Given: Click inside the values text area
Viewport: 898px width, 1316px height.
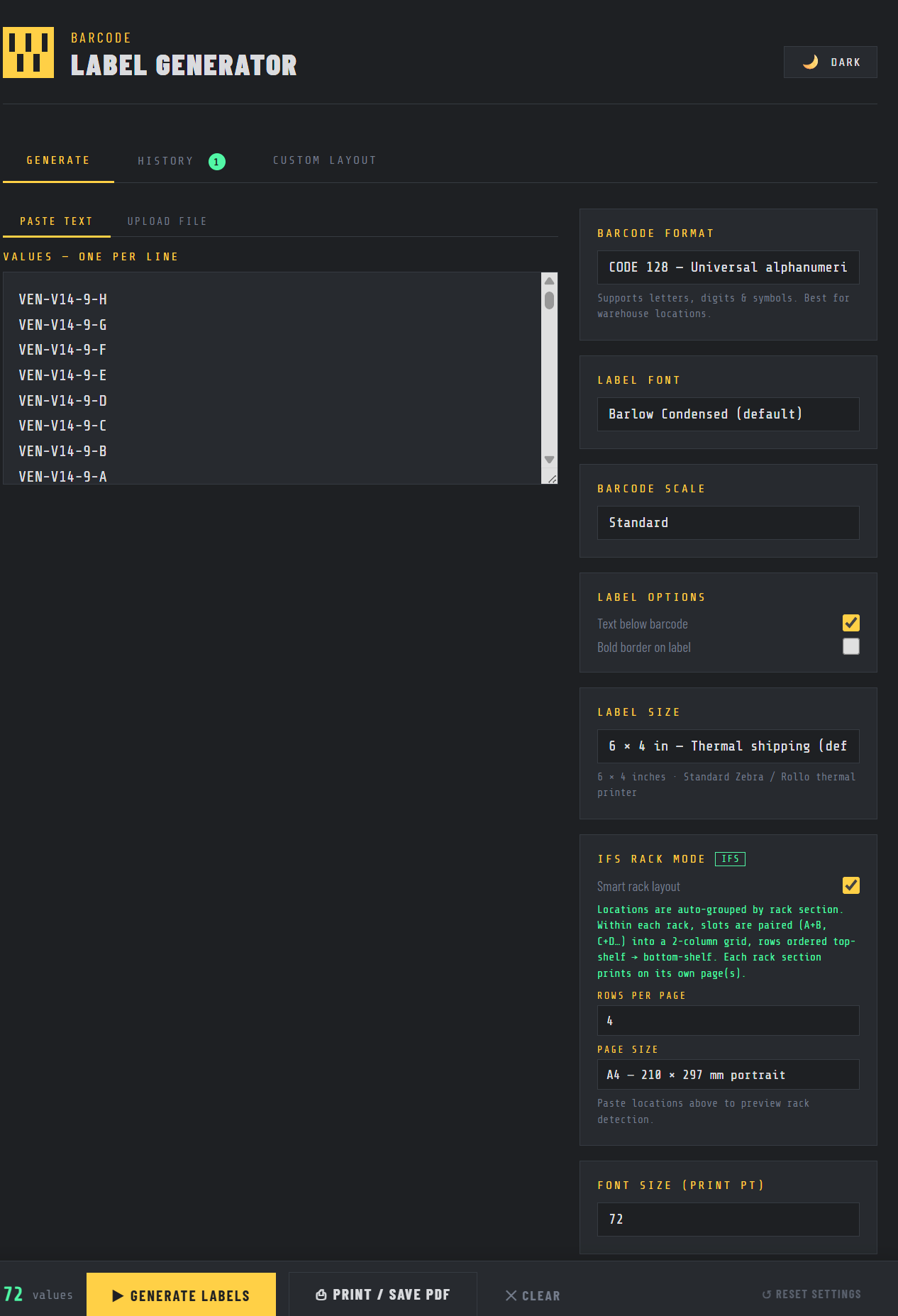Looking at the screenshot, I should 272,378.
